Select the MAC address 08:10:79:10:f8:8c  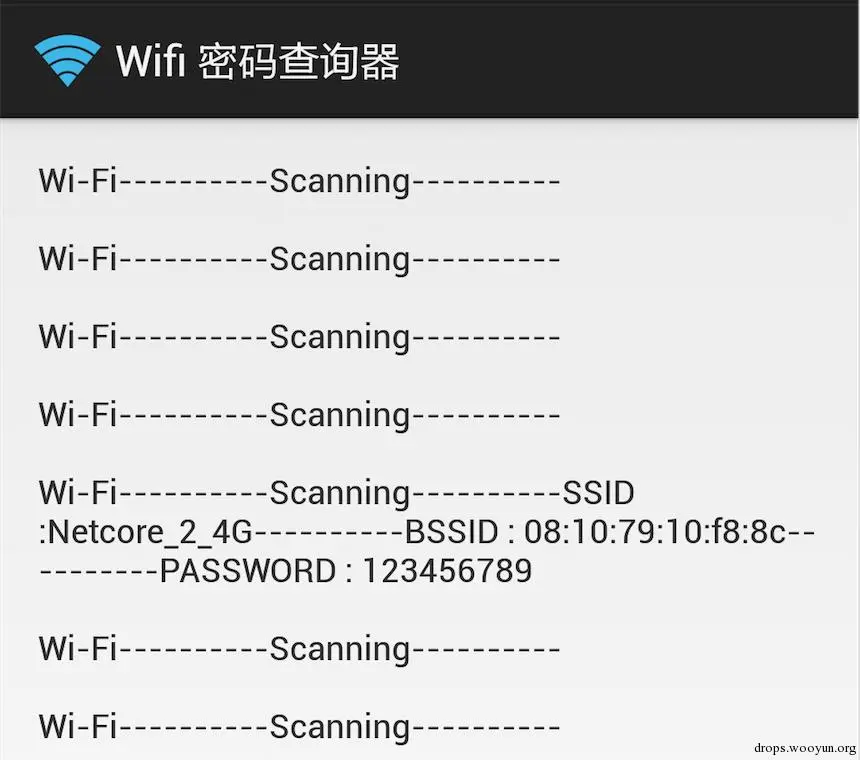(655, 532)
